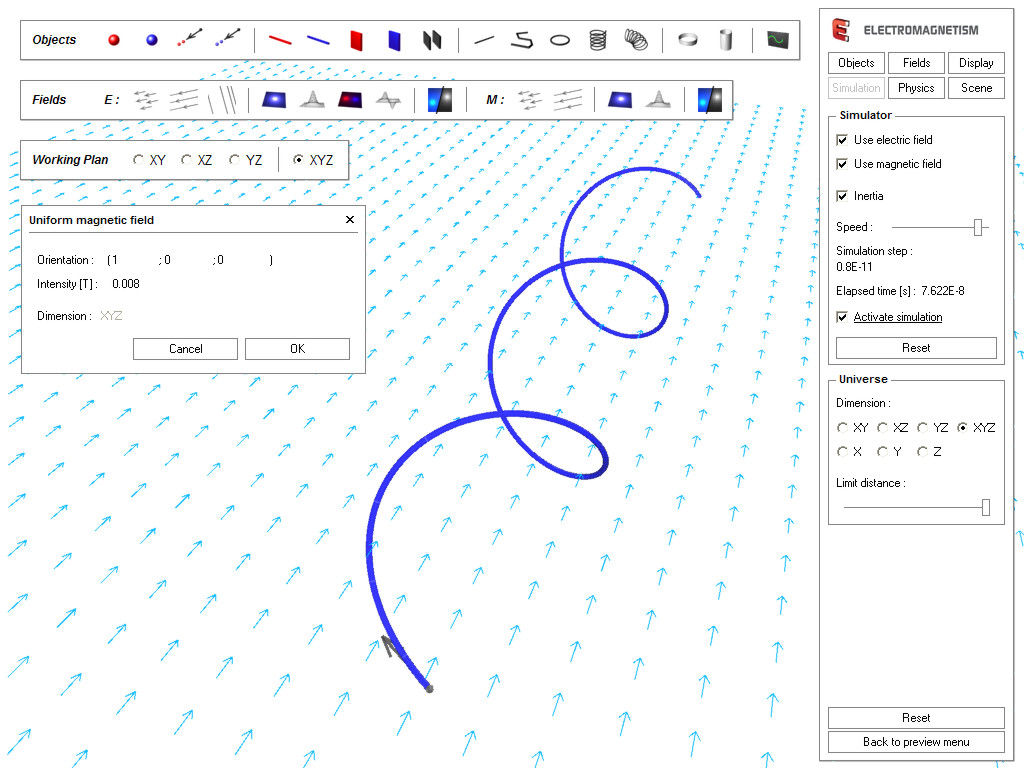The height and width of the screenshot is (768, 1024).
Task: Add the oscilloscope object from the toolbar
Action: [777, 40]
